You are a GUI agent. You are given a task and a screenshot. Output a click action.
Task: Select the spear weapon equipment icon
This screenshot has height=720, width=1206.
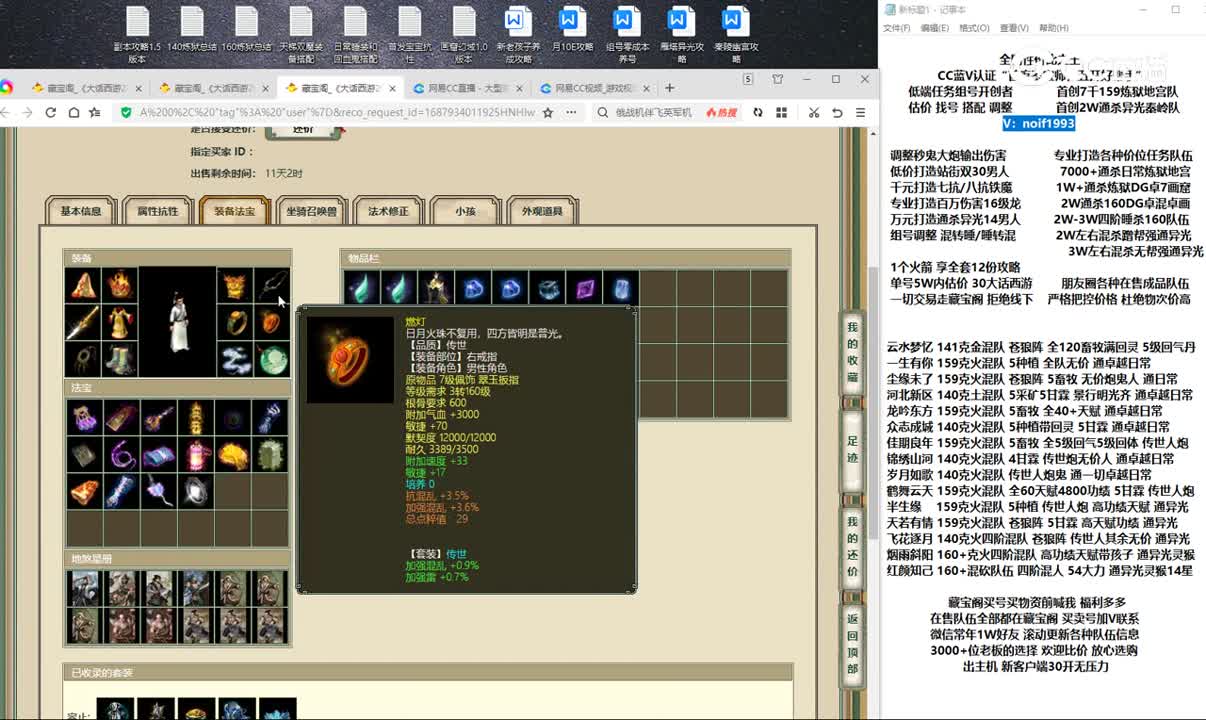pyautogui.click(x=81, y=322)
